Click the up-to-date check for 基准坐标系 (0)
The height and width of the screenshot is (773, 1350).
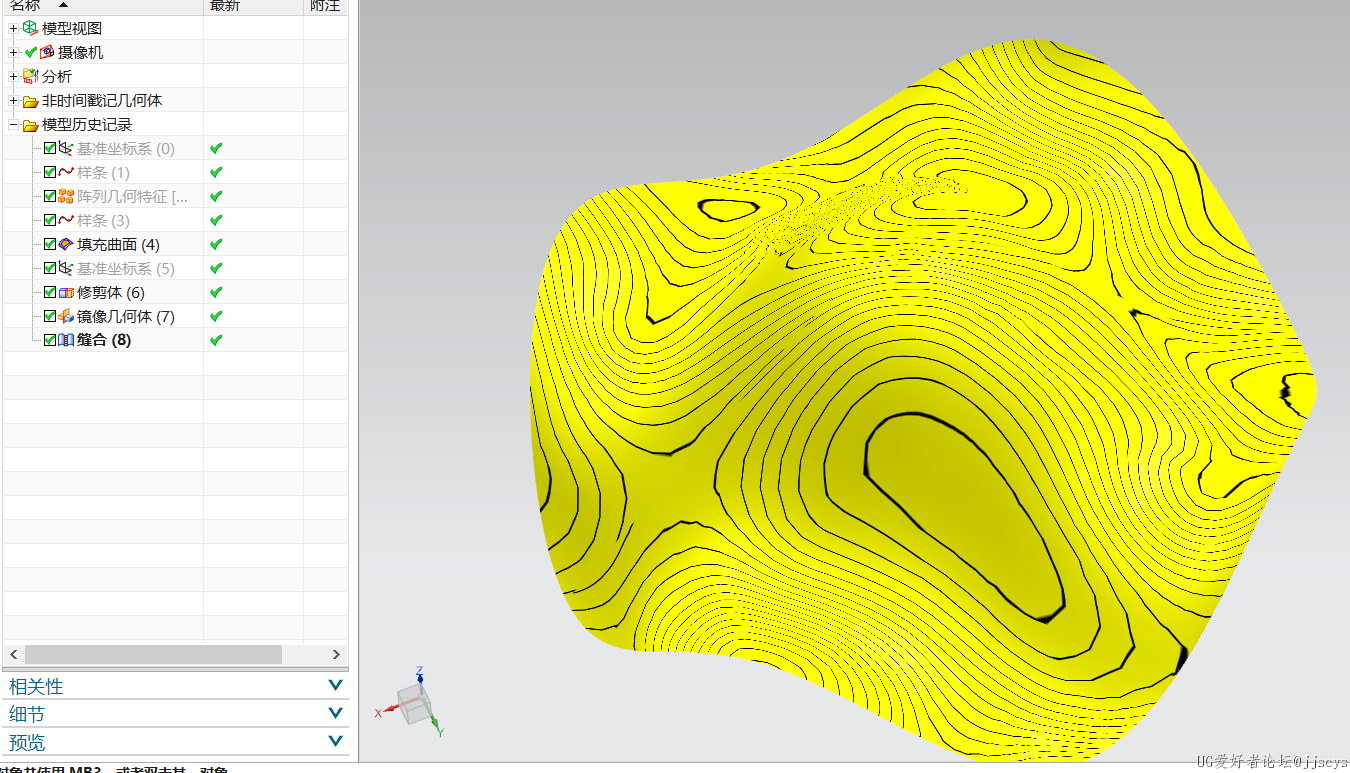[x=216, y=148]
